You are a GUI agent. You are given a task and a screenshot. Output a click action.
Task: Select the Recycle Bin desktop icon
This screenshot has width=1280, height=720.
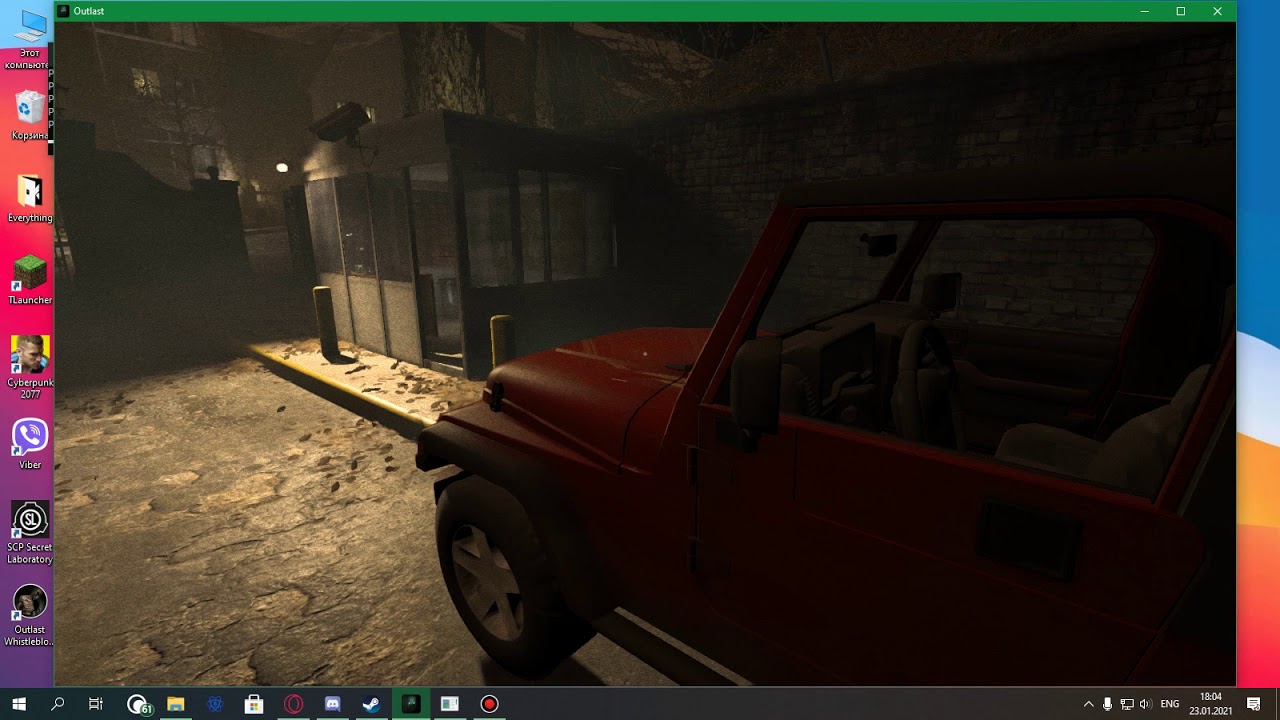30,115
